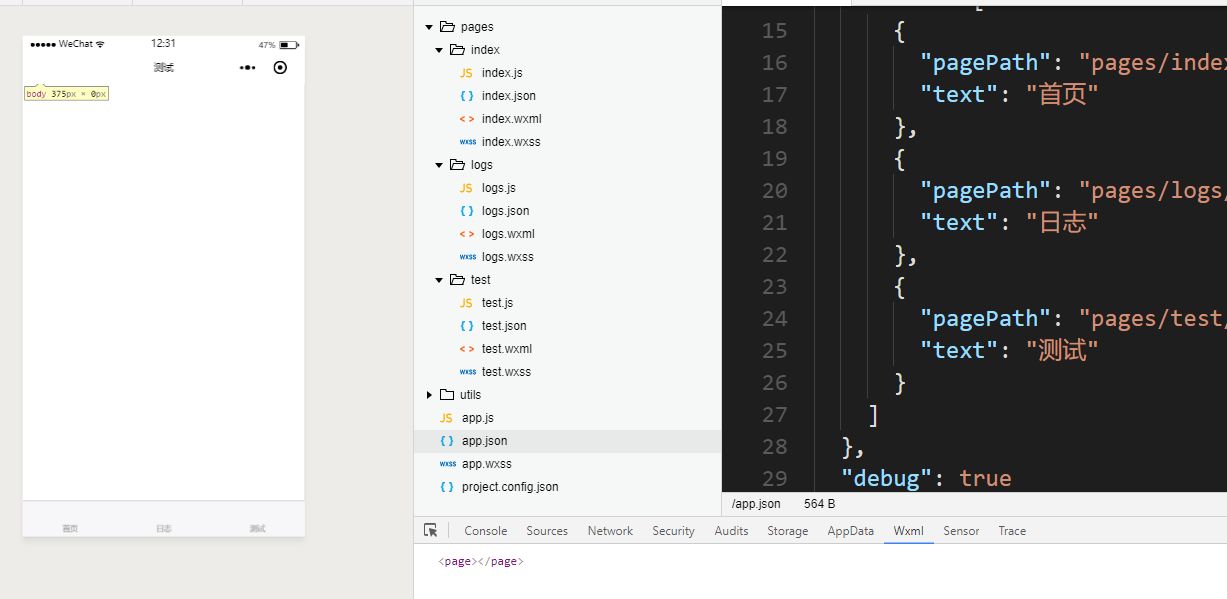Open the Network tab
The image size is (1227, 599).
point(610,531)
